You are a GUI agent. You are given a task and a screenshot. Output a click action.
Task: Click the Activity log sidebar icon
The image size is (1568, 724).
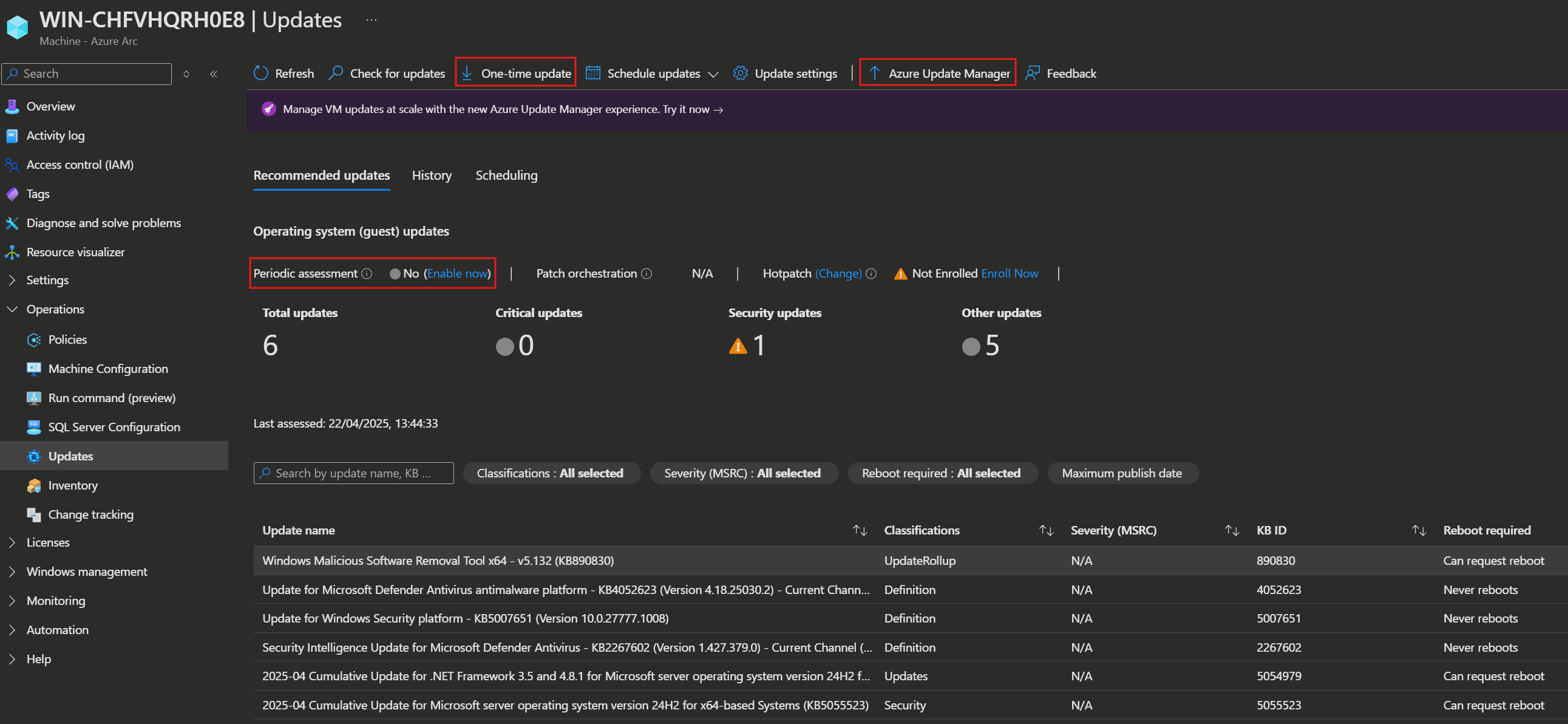(x=12, y=136)
